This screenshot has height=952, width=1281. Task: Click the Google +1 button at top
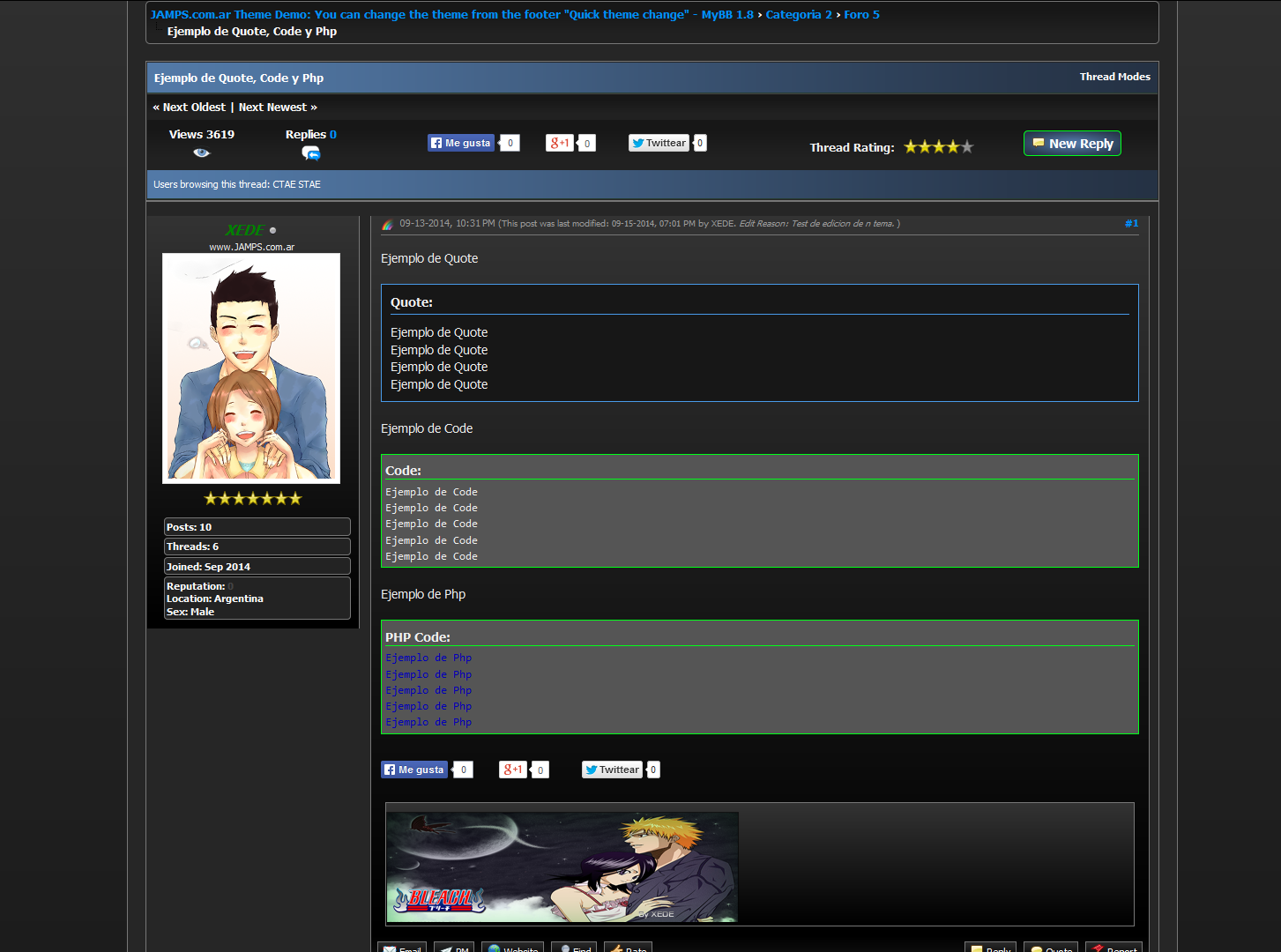click(560, 143)
